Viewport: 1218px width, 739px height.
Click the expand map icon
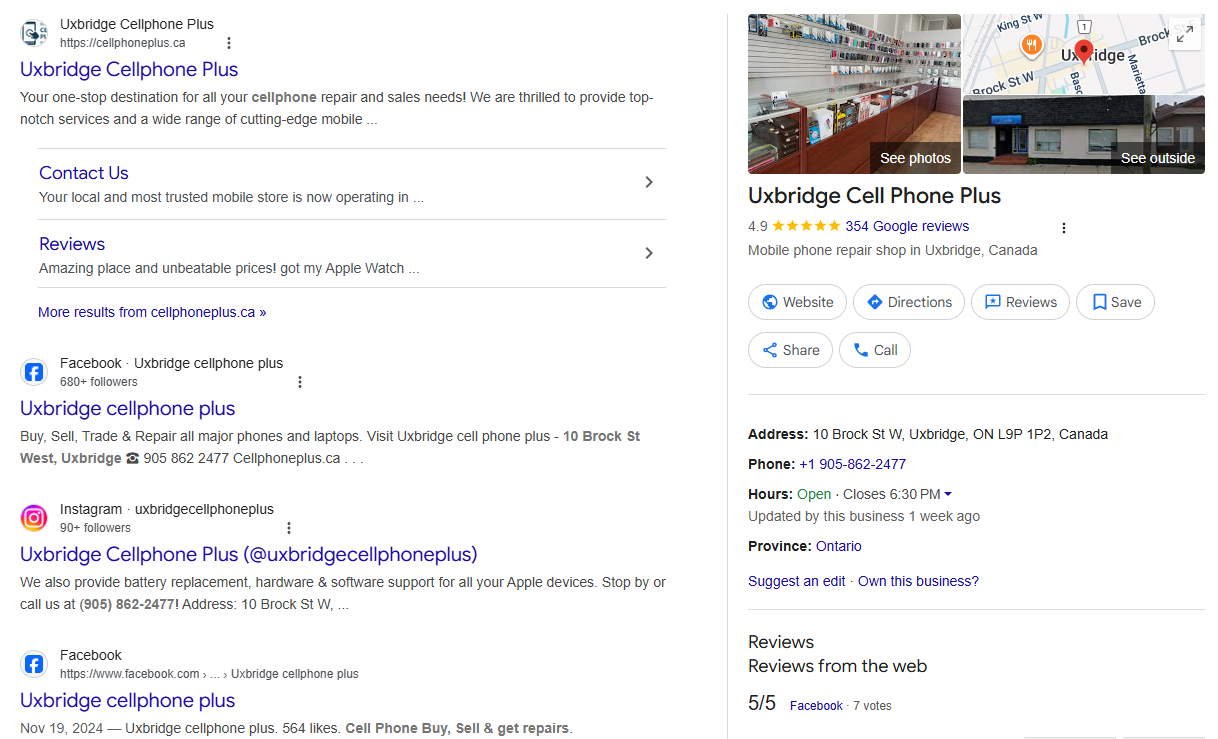[1184, 34]
